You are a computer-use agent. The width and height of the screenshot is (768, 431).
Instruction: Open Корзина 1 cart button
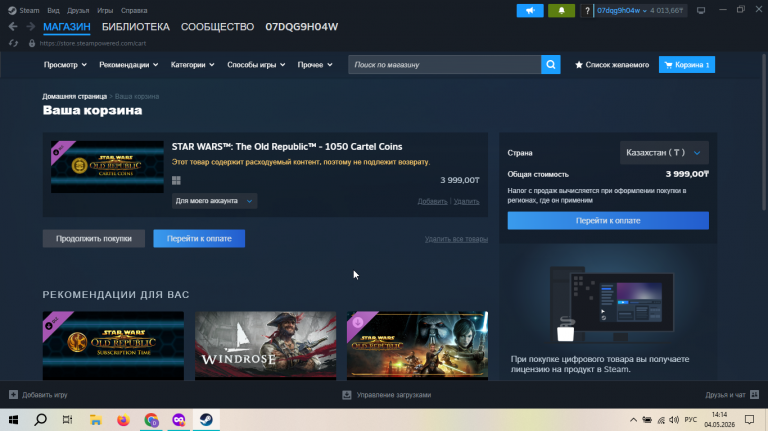tap(687, 65)
